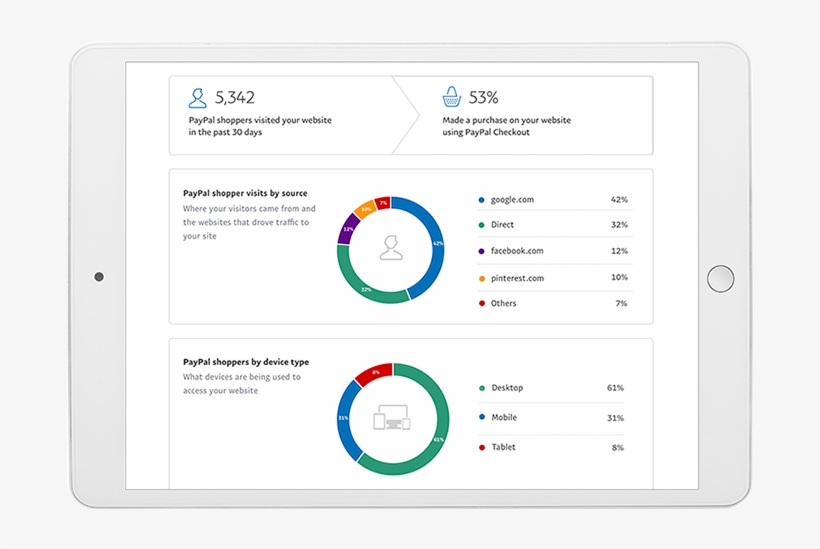820x549 pixels.
Task: Click the 'PayPal shopper visits by source' heading
Action: 245,193
